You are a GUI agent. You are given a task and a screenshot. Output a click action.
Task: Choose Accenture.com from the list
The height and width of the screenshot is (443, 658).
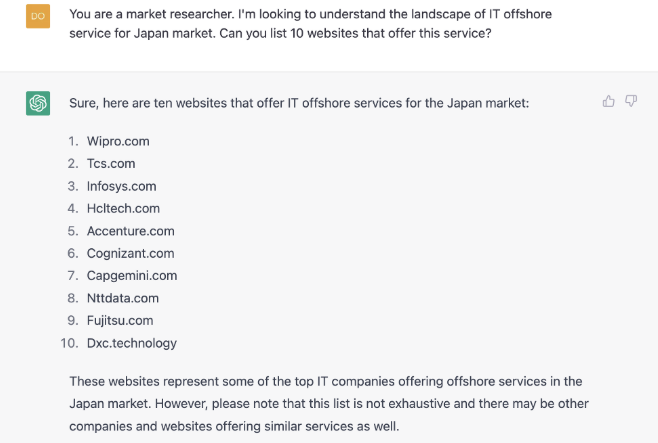[x=130, y=231]
